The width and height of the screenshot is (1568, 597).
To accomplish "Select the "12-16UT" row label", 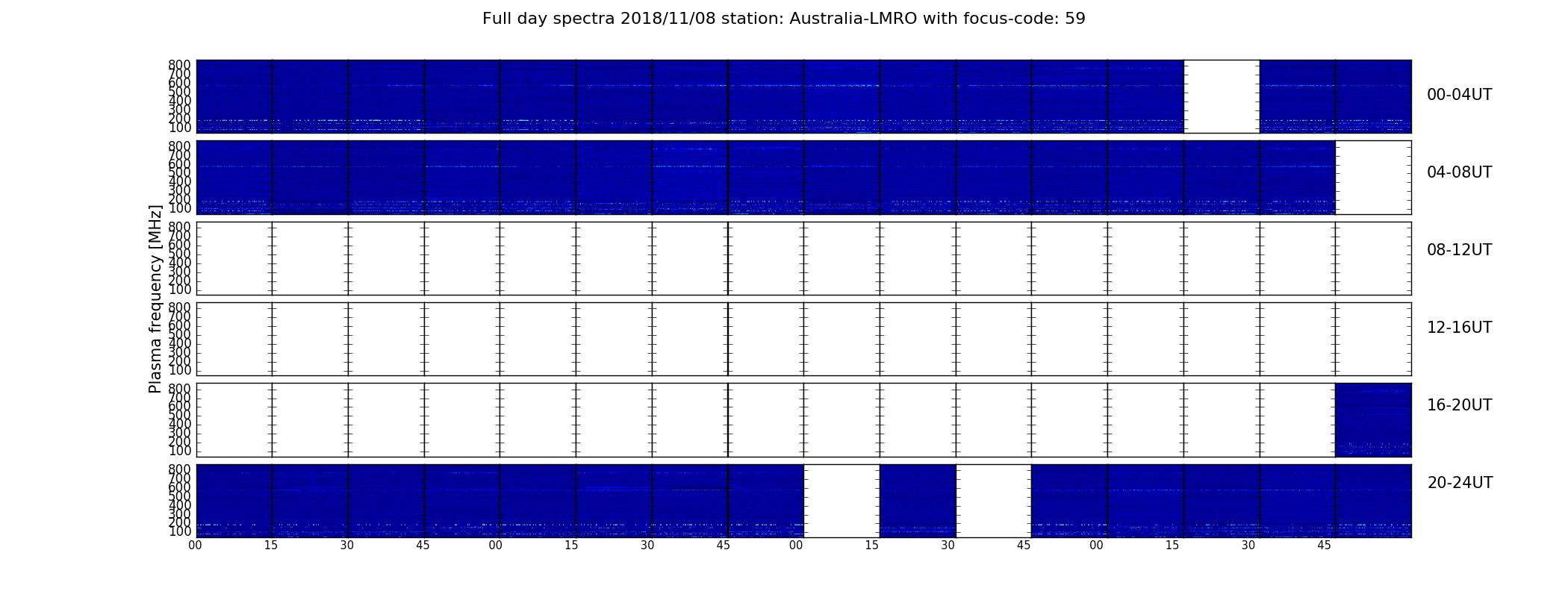I will pyautogui.click(x=1459, y=328).
